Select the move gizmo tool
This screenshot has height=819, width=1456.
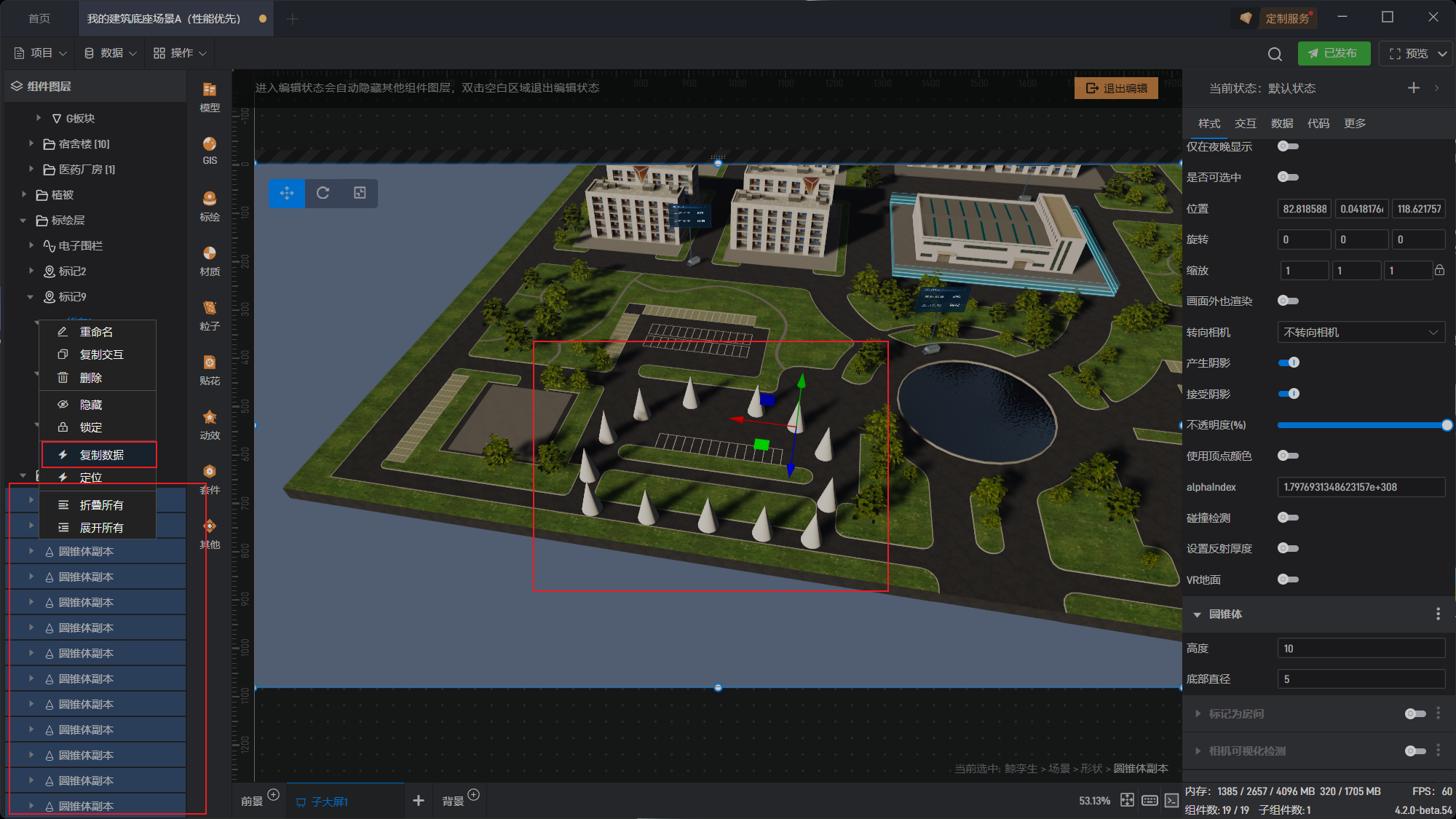[287, 193]
